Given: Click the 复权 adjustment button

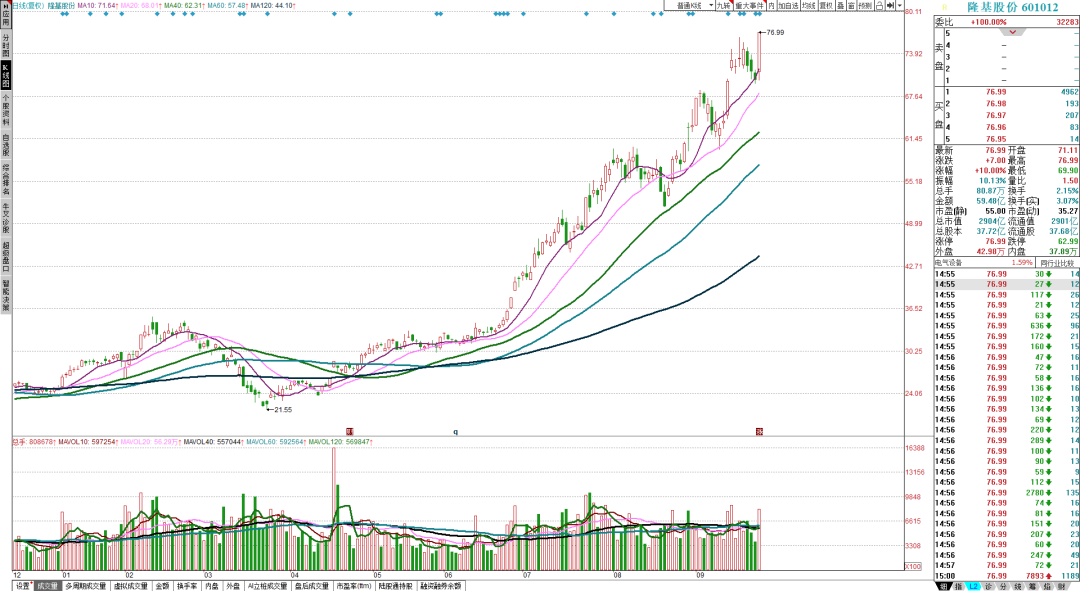Looking at the screenshot, I should coord(826,6).
